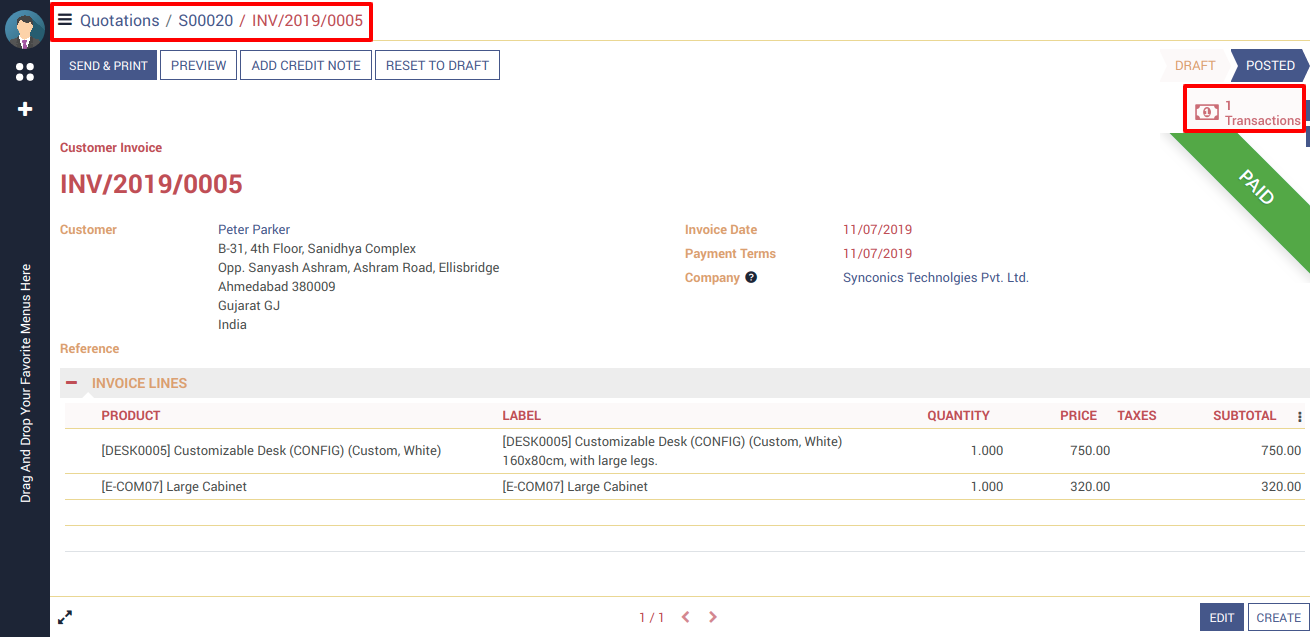Click Reset to Draft button

click(437, 66)
